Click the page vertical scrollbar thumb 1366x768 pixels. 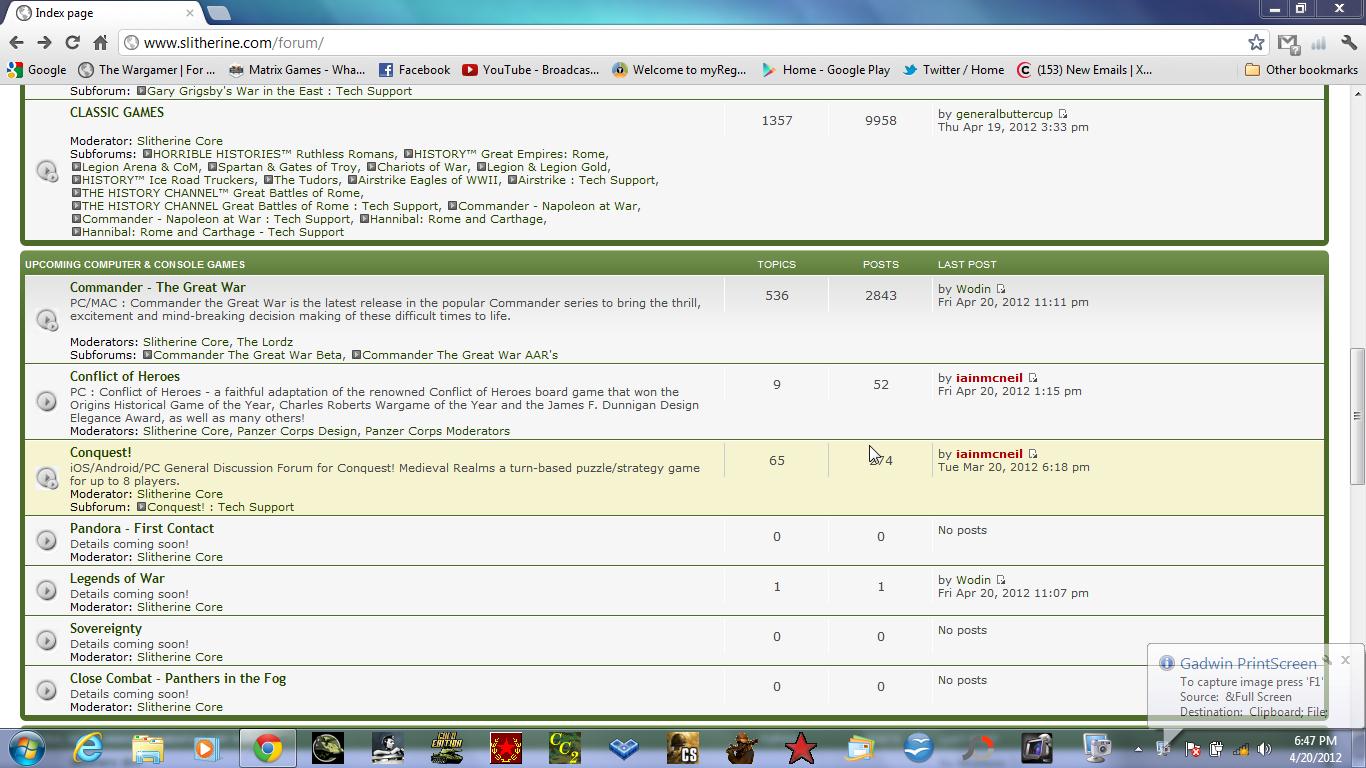1357,415
